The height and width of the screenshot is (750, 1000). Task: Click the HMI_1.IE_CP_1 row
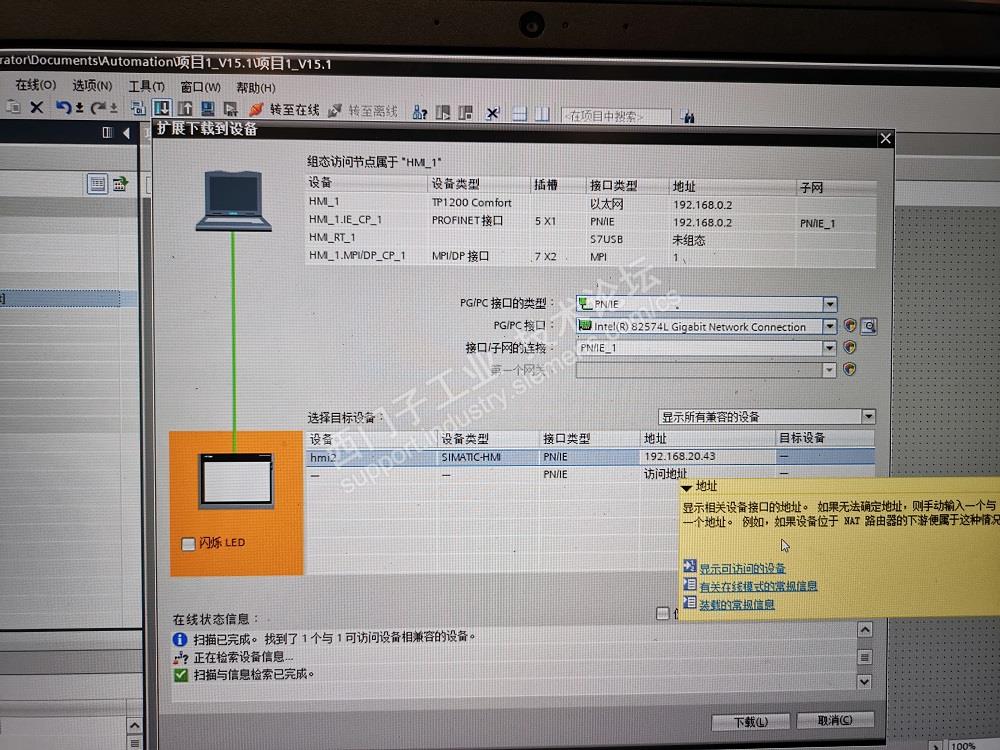point(591,221)
